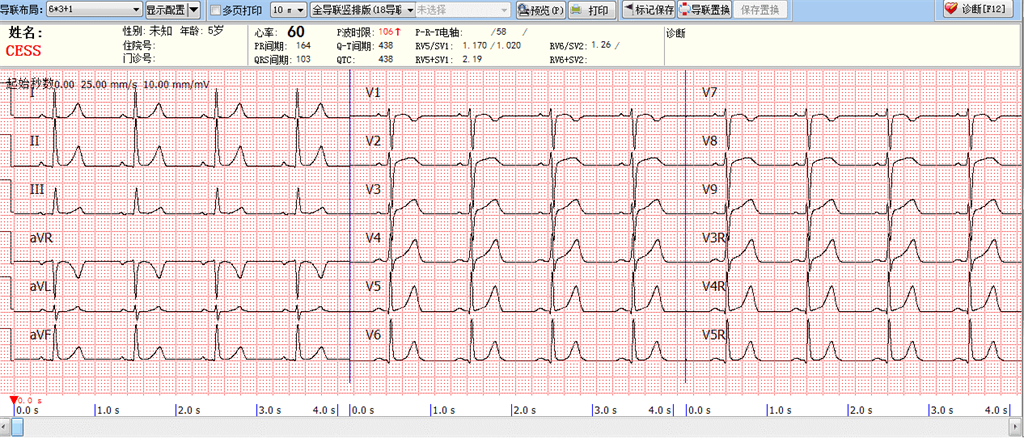Click the left arrow of the horizontal scrollbar
1024x438 pixels.
[x=5, y=428]
